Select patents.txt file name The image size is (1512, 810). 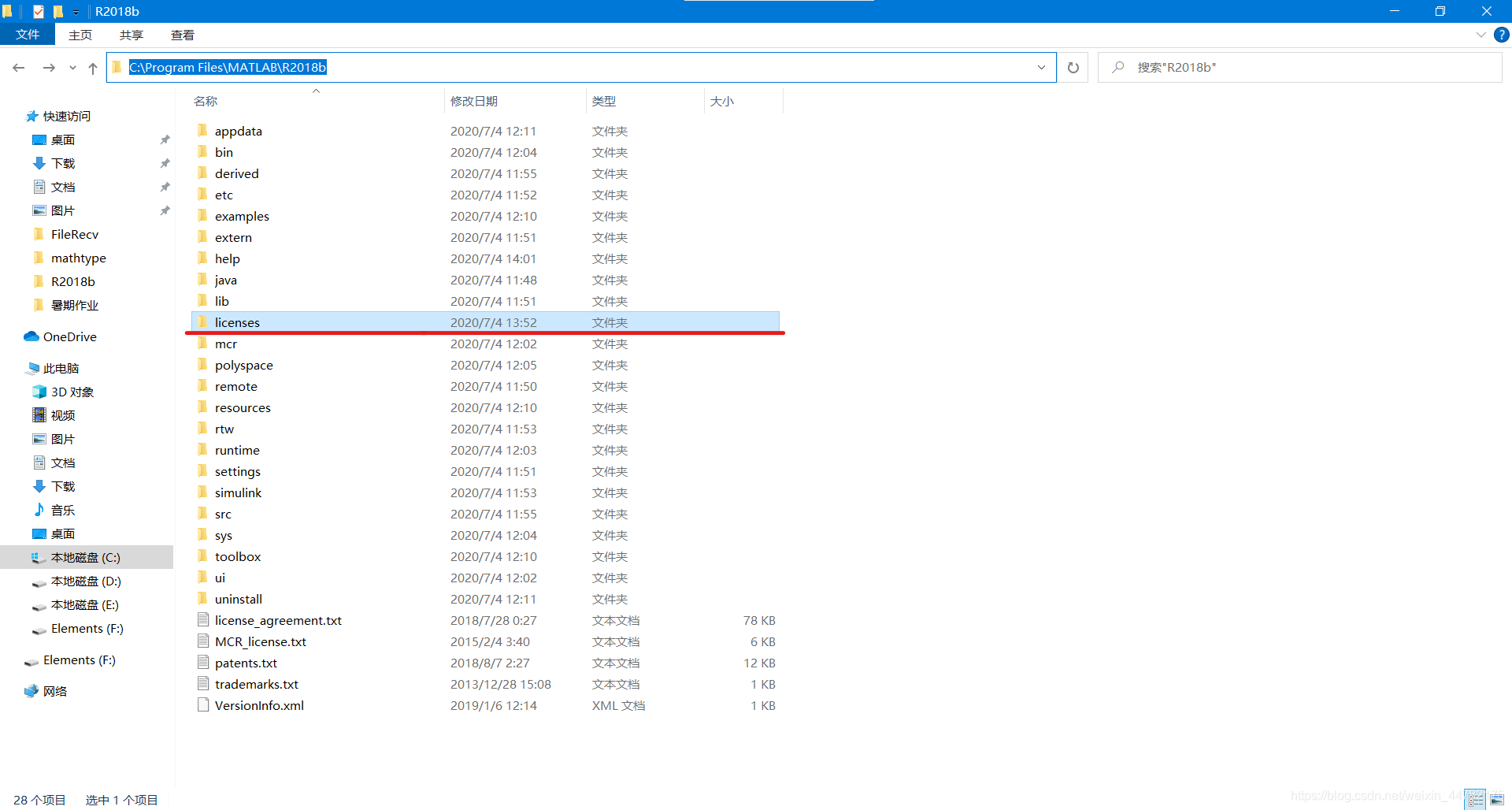[246, 663]
